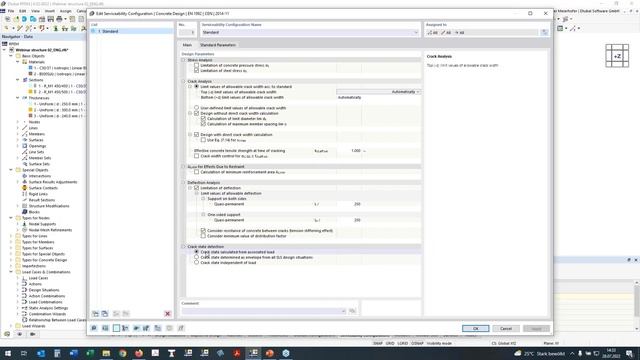Open Serviceability Configuration Name dropdown
Image resolution: width=640 pixels, height=360 pixels.
coord(416,32)
